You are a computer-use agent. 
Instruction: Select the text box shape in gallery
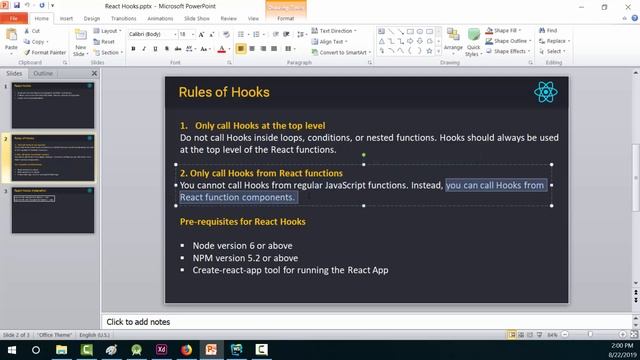tap(381, 31)
